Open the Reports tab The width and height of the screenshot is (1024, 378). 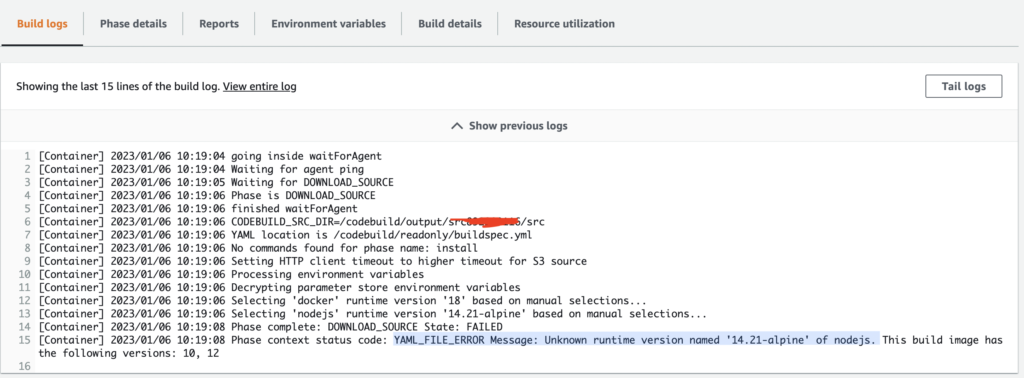point(219,24)
